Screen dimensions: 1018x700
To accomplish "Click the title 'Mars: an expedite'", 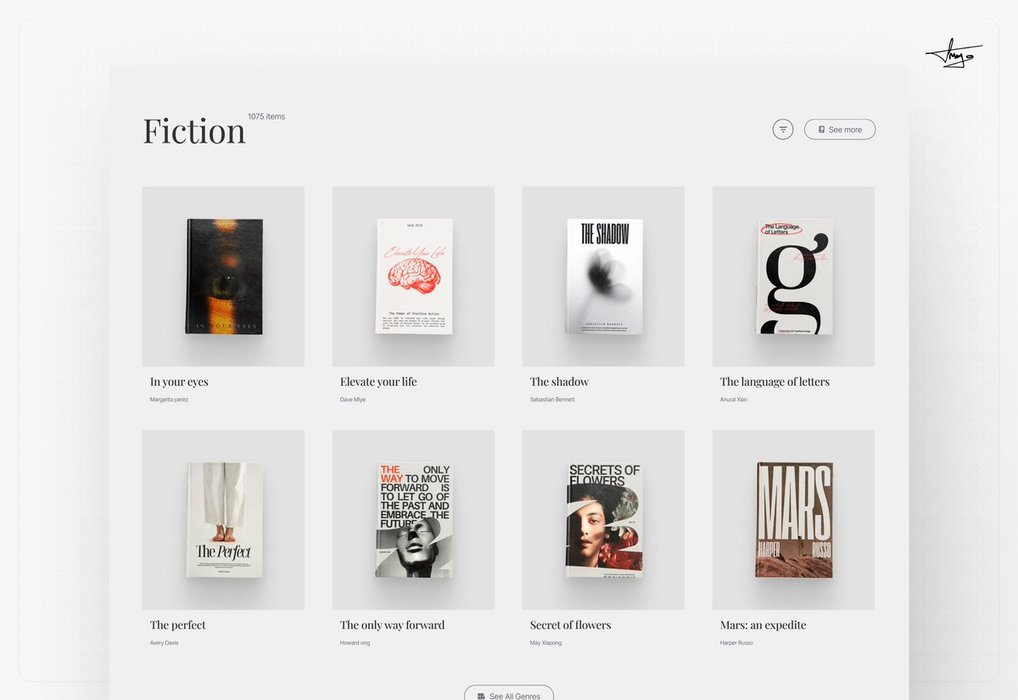I will [763, 625].
